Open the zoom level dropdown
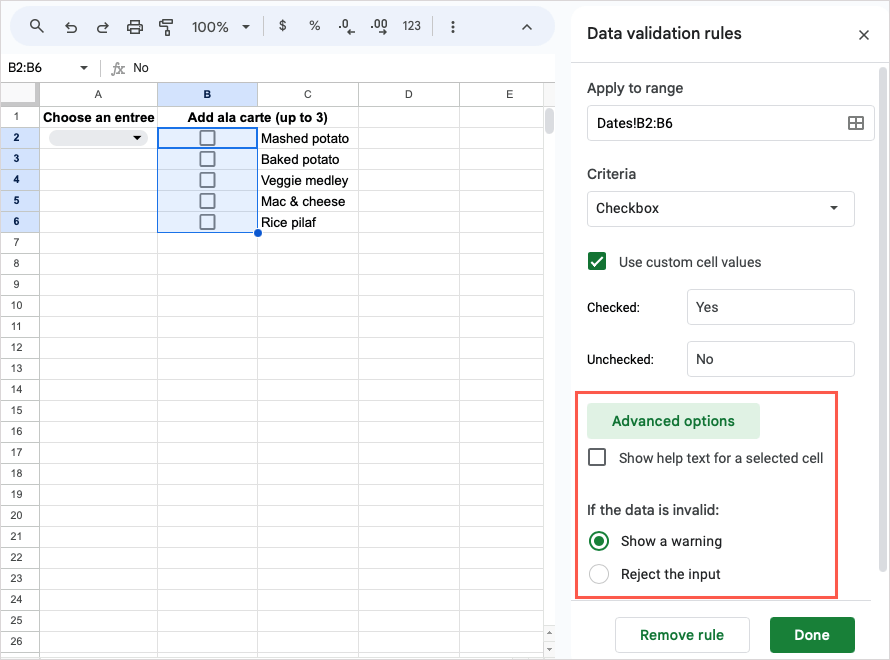 click(213, 26)
